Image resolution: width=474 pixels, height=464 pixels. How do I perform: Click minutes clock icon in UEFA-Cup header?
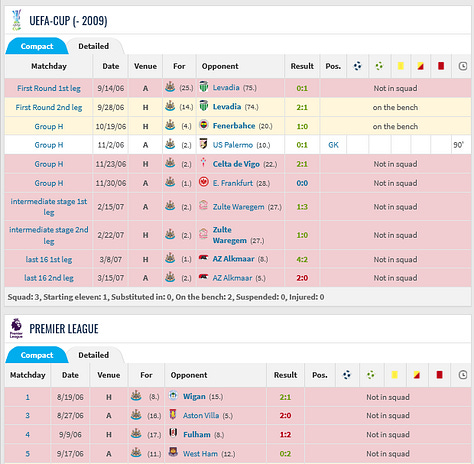(463, 66)
